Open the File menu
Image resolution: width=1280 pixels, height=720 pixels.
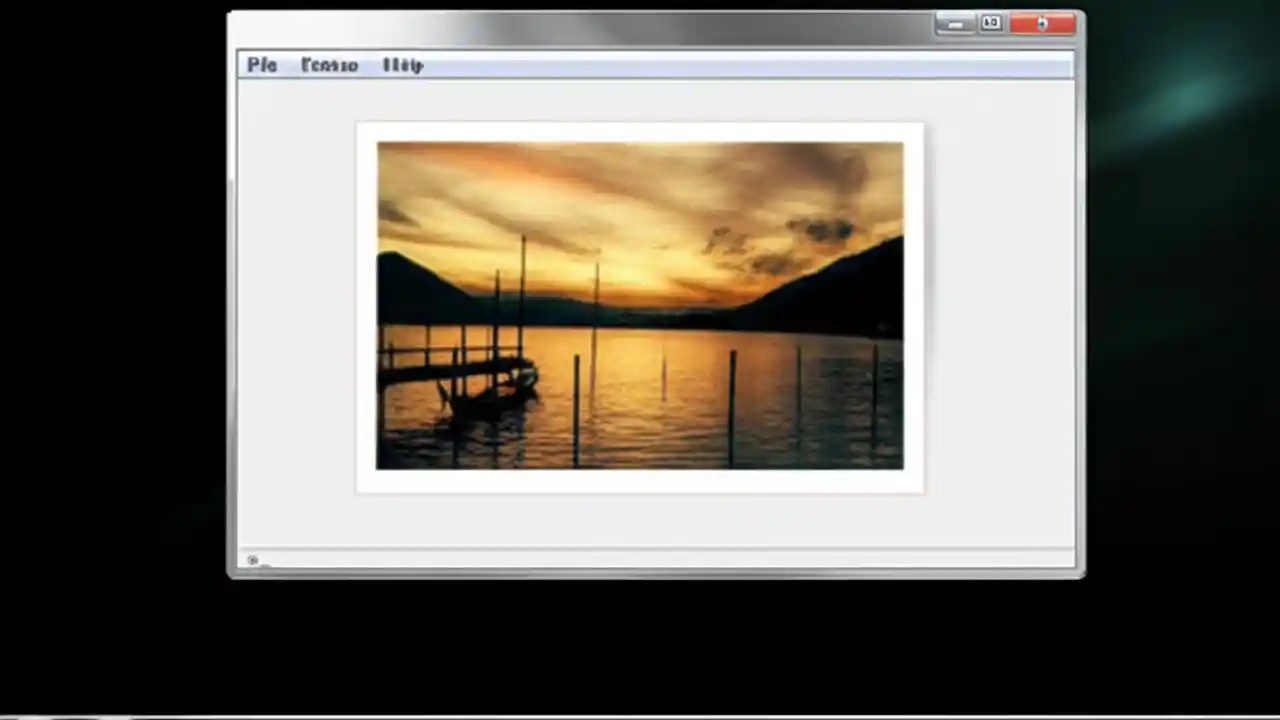point(261,65)
